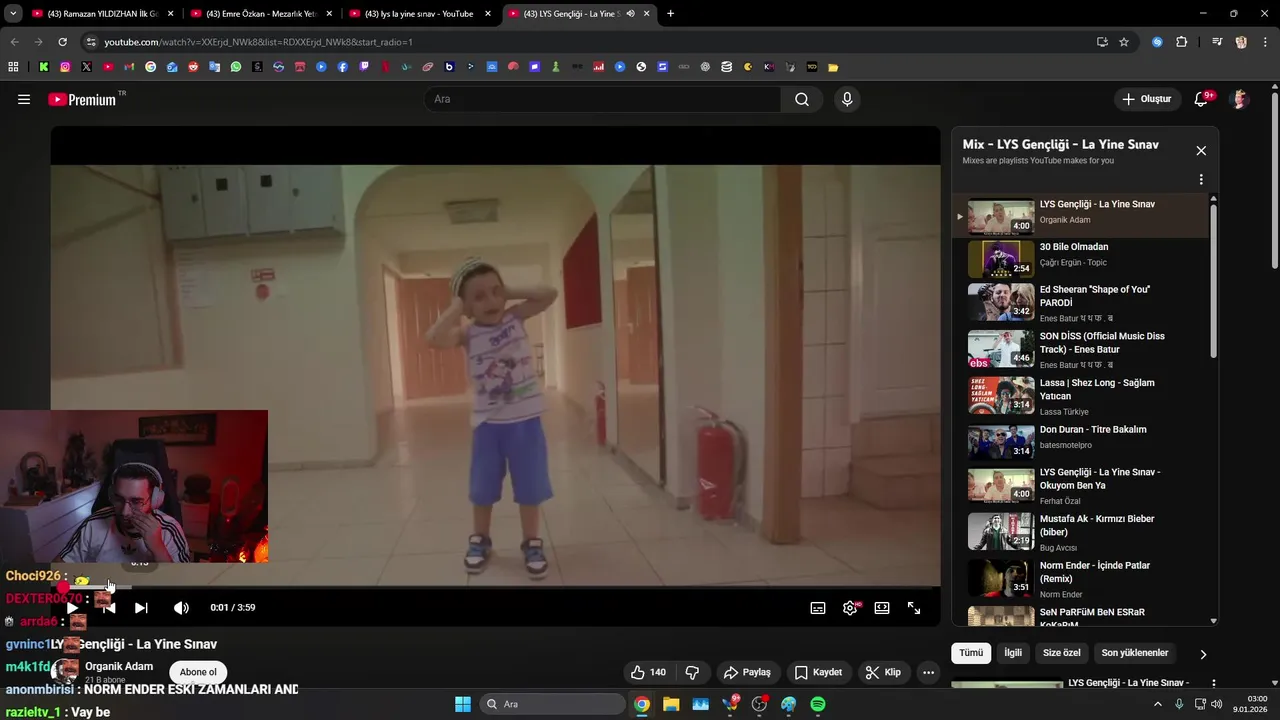Select the Tümü filter chip
The height and width of the screenshot is (720, 1280).
(971, 653)
